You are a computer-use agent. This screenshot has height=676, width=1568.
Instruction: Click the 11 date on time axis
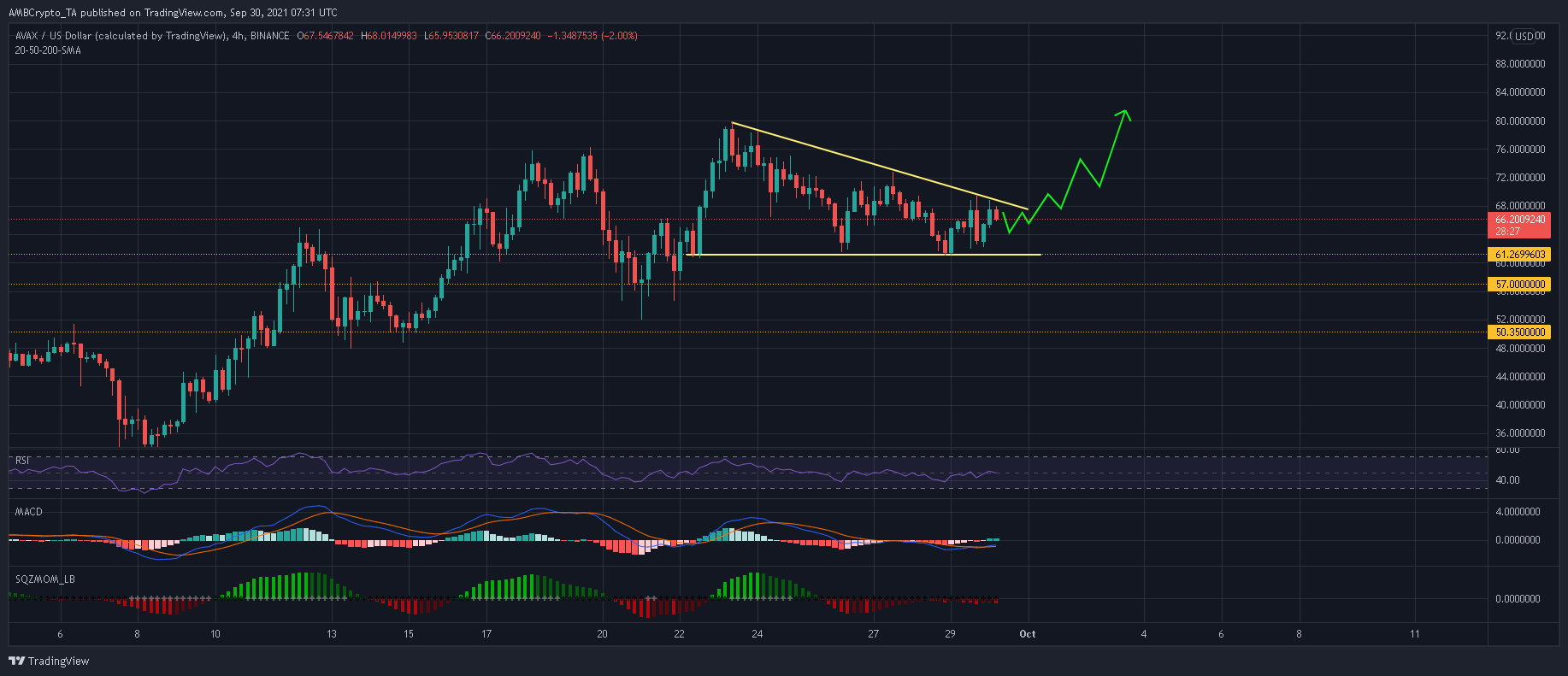(1415, 634)
